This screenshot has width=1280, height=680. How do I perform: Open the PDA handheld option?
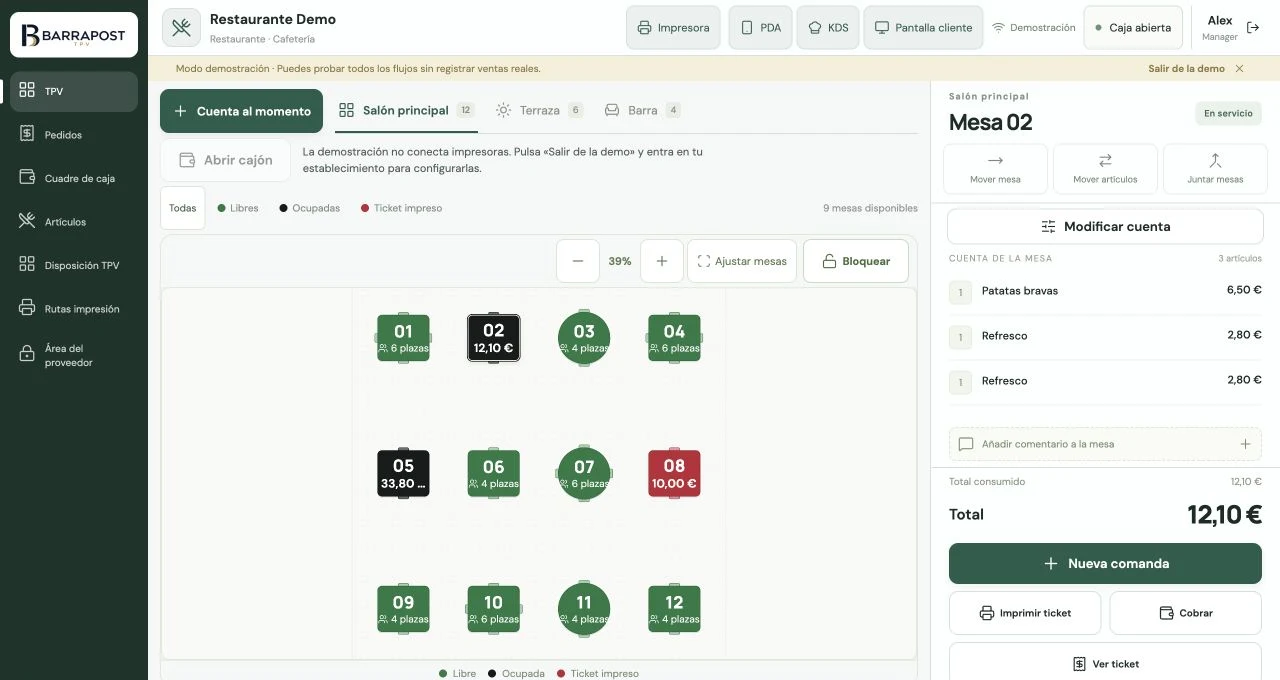click(760, 28)
